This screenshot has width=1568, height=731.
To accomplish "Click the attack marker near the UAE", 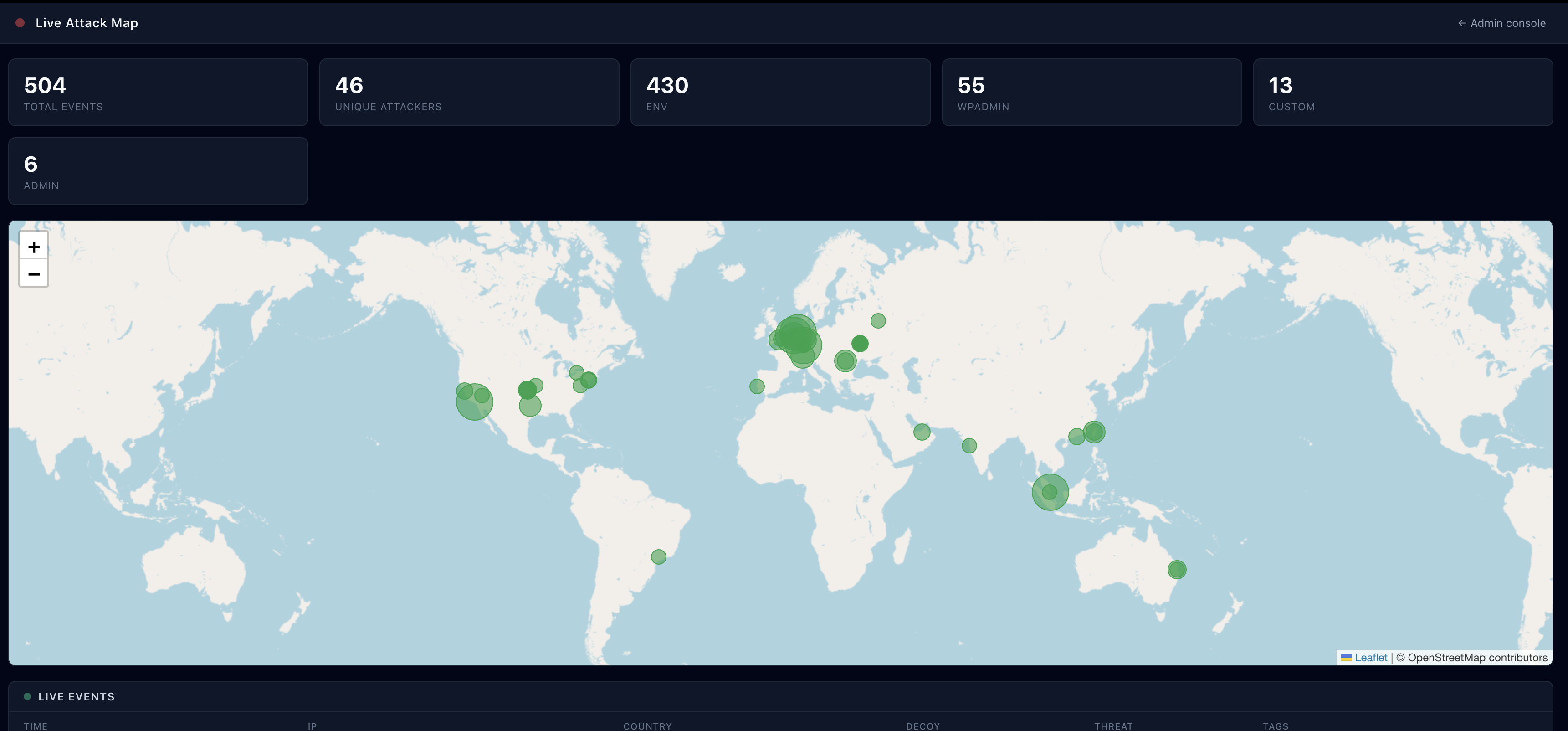I will 922,432.
